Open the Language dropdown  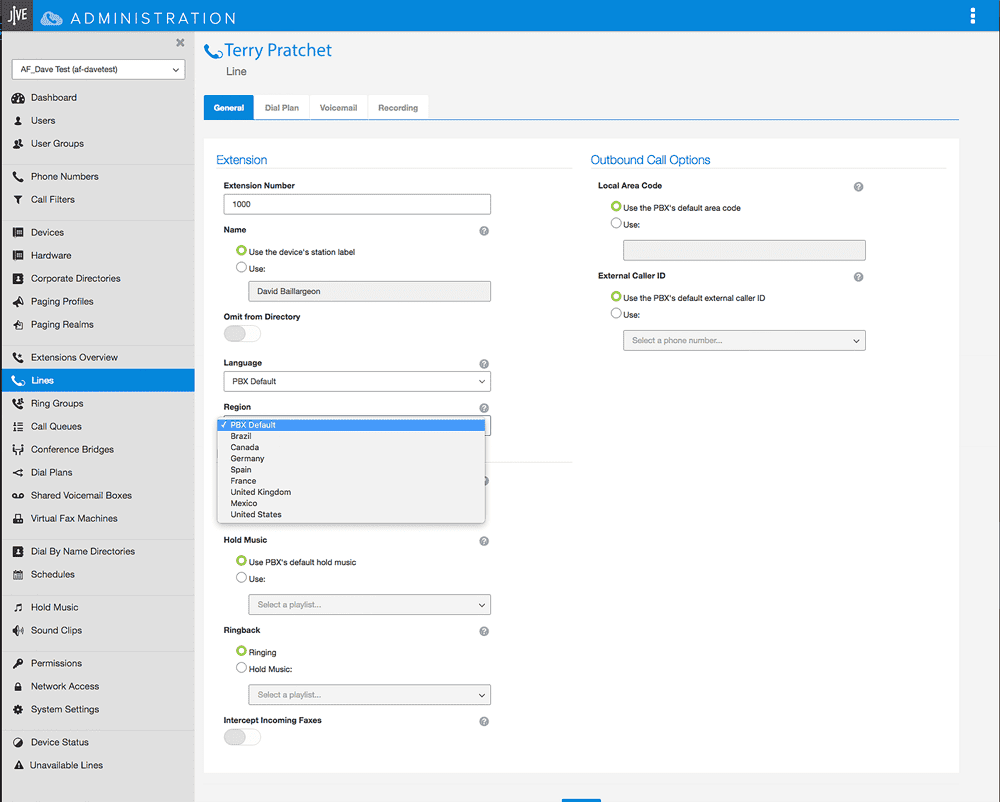point(357,382)
